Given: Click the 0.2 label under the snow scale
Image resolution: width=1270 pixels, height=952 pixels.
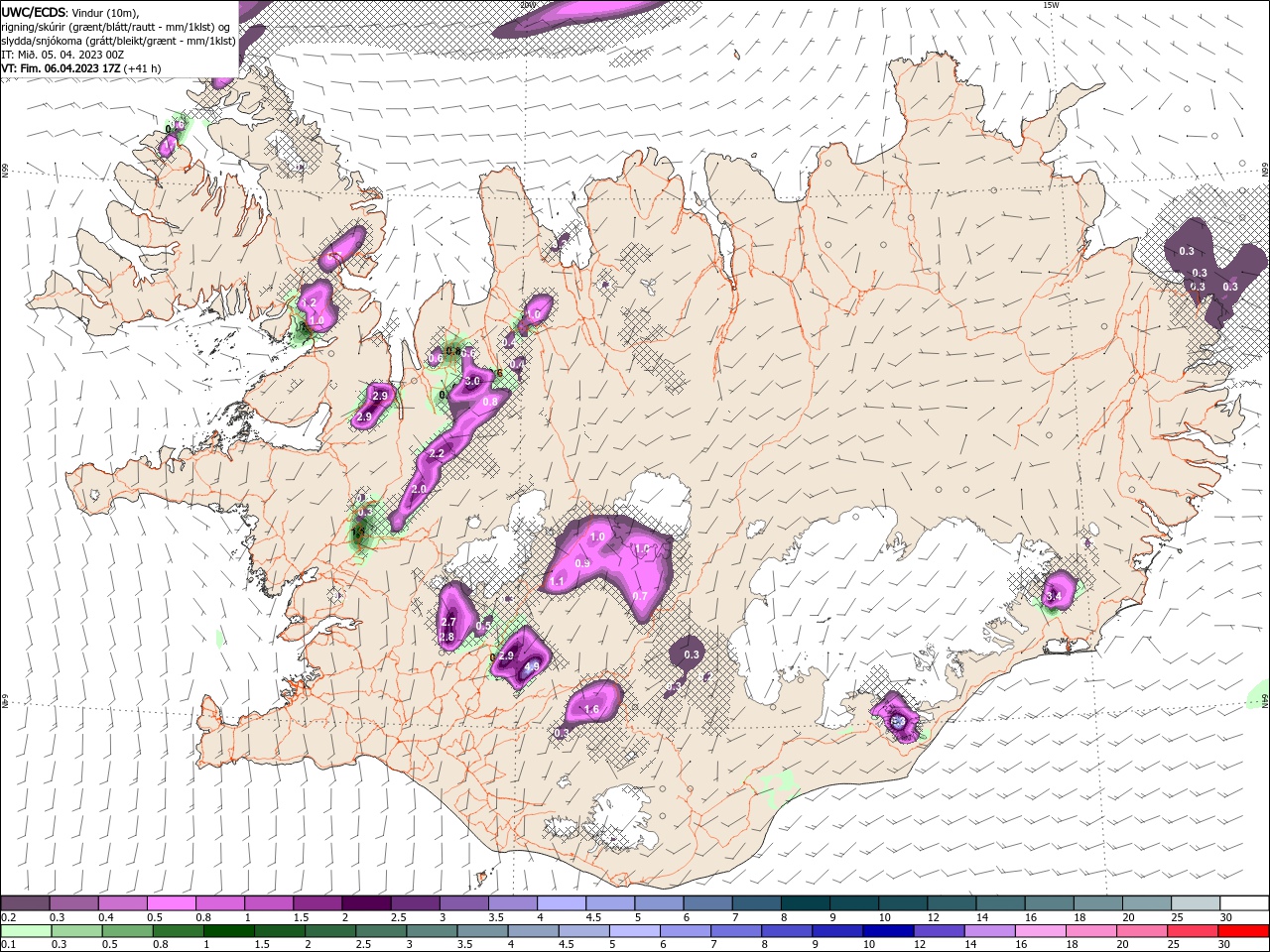Looking at the screenshot, I should point(9,917).
